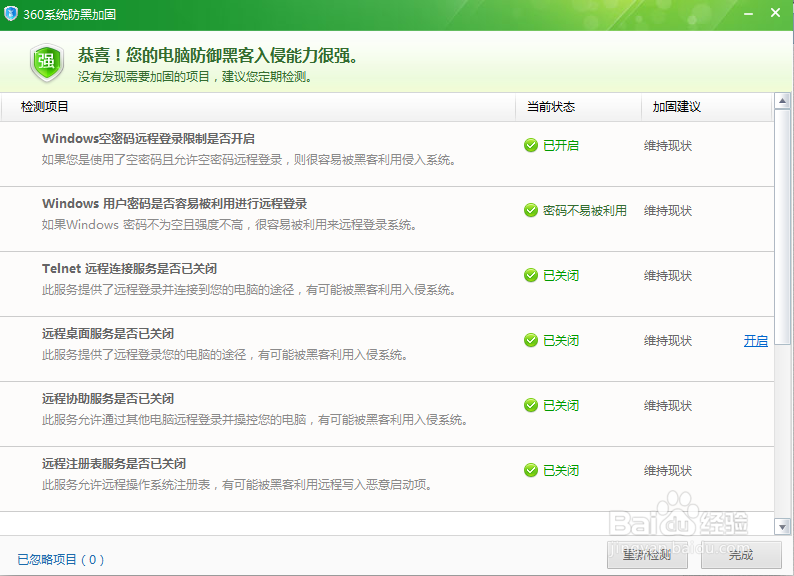Click green check icon in 远程桌面服务 row
The width and height of the screenshot is (794, 576).
[531, 340]
